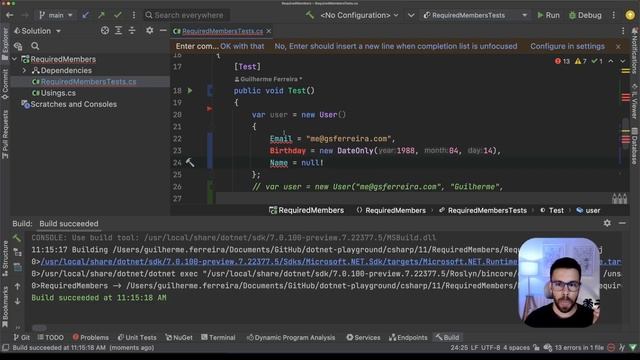
Task: Minimize the Build tool window
Action: point(622,223)
